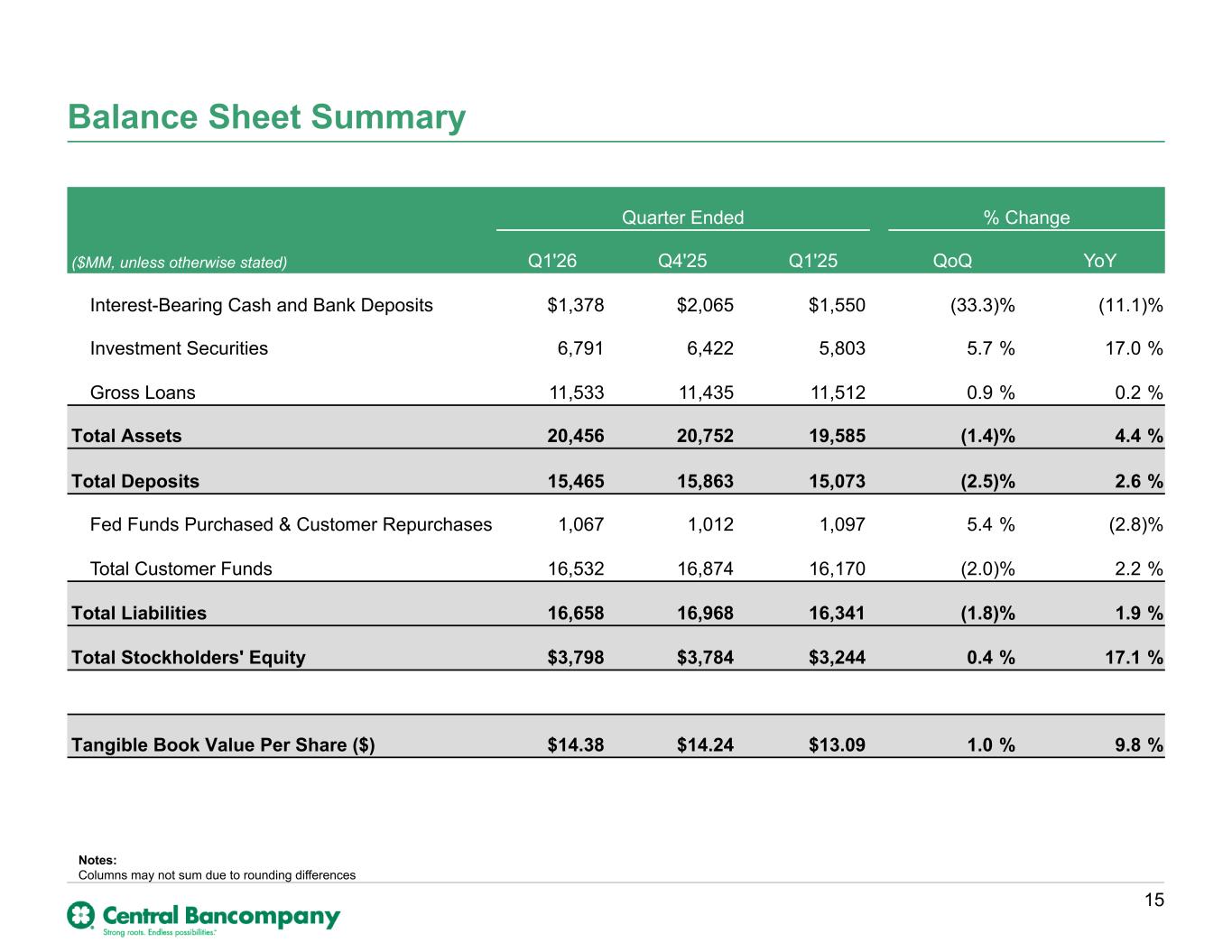Click the Balance Sheet Summary title
The height and width of the screenshot is (952, 1232).
267,117
